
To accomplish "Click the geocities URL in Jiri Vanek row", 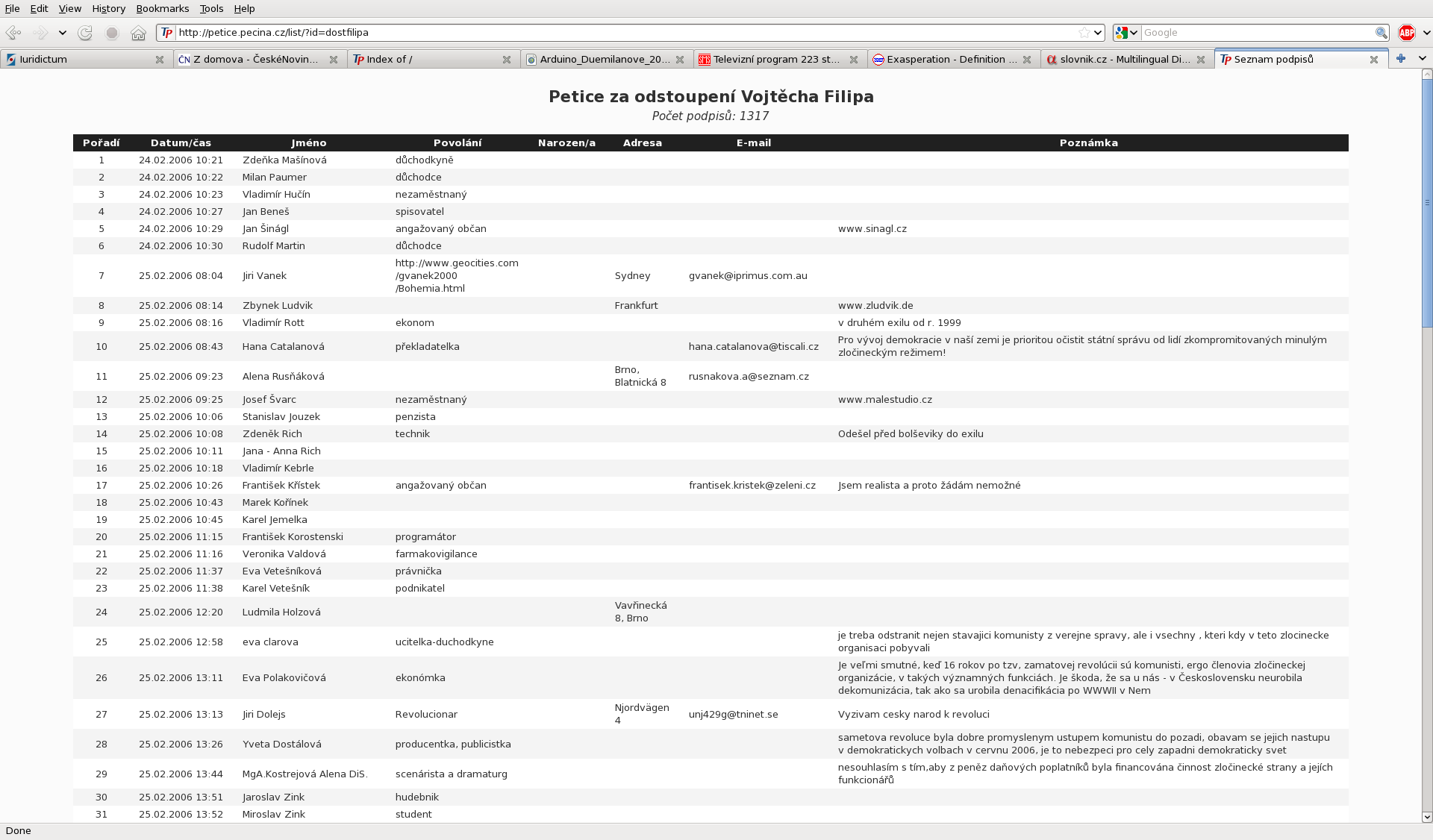I will 457,276.
